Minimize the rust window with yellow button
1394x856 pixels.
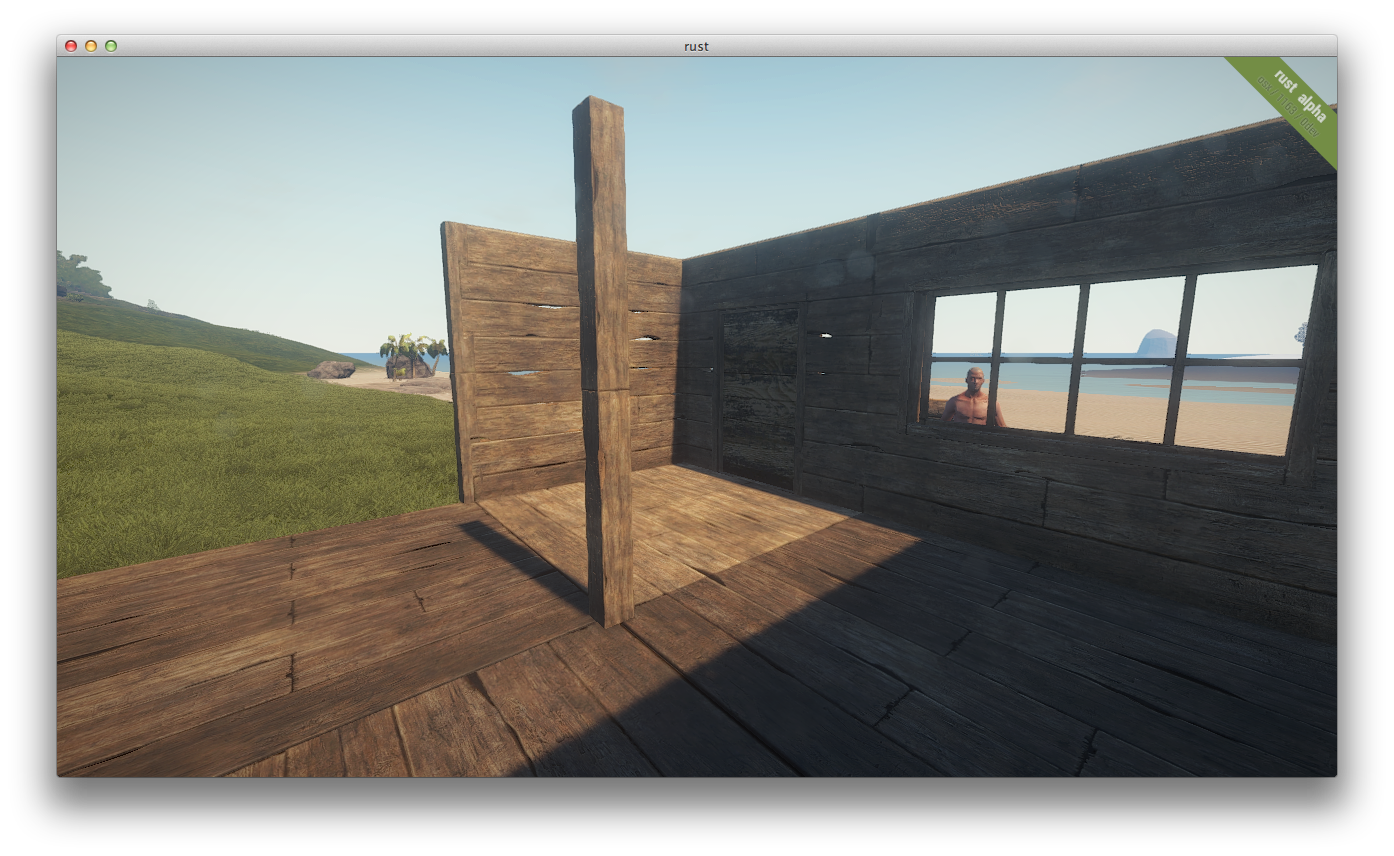(91, 46)
